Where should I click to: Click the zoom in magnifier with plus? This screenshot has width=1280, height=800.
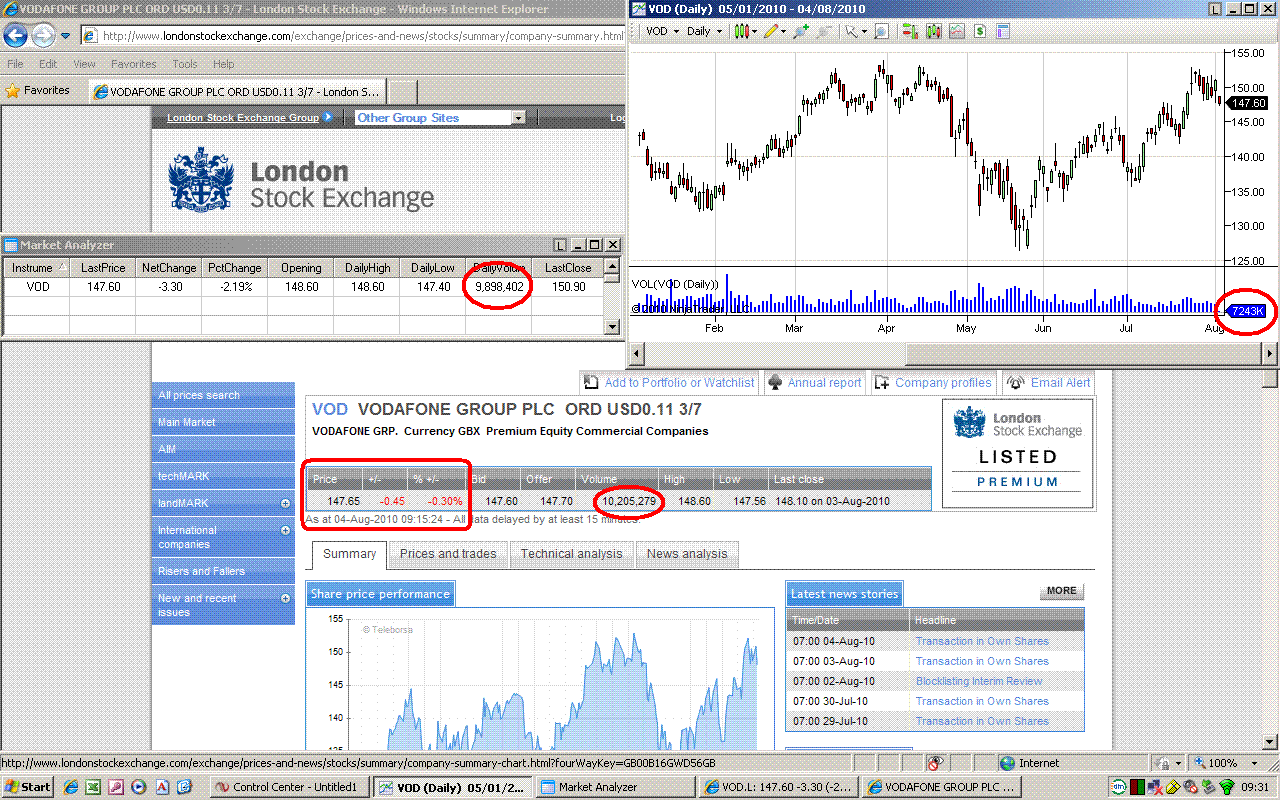pos(801,31)
